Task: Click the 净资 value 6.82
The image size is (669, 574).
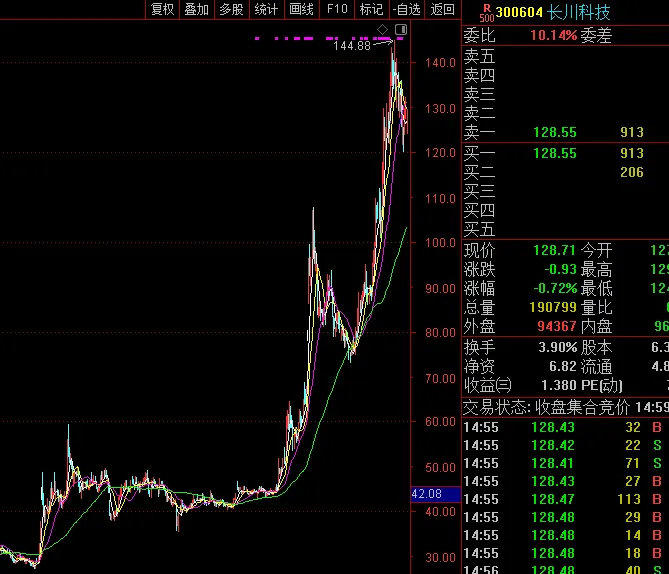Action: coord(563,366)
